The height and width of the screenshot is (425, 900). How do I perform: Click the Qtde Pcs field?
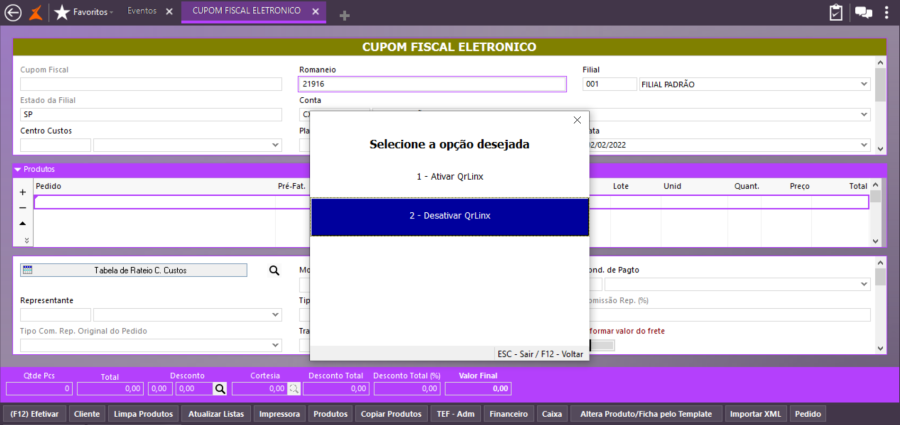click(39, 389)
